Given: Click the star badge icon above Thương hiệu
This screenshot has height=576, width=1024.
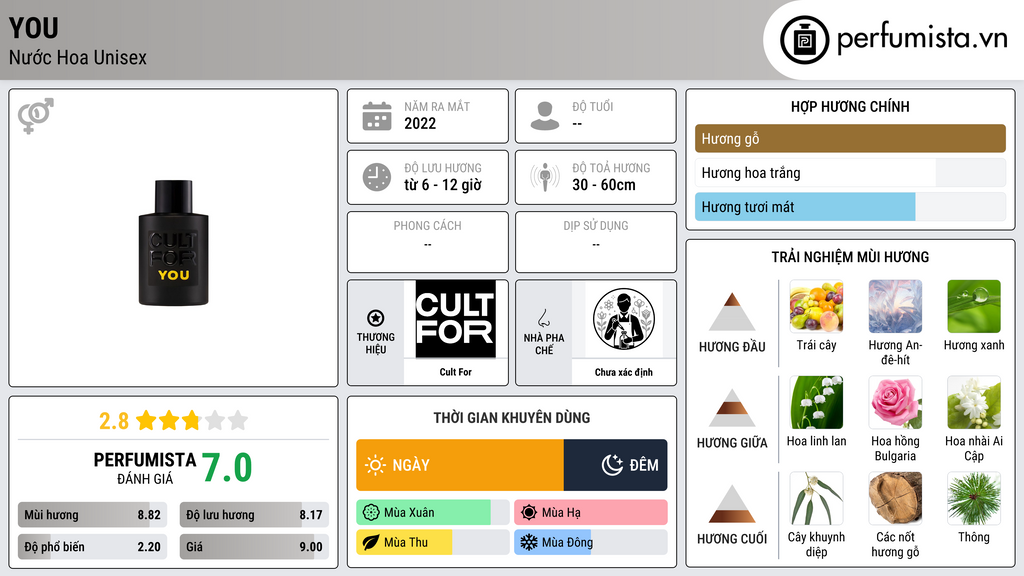Looking at the screenshot, I should point(376,318).
